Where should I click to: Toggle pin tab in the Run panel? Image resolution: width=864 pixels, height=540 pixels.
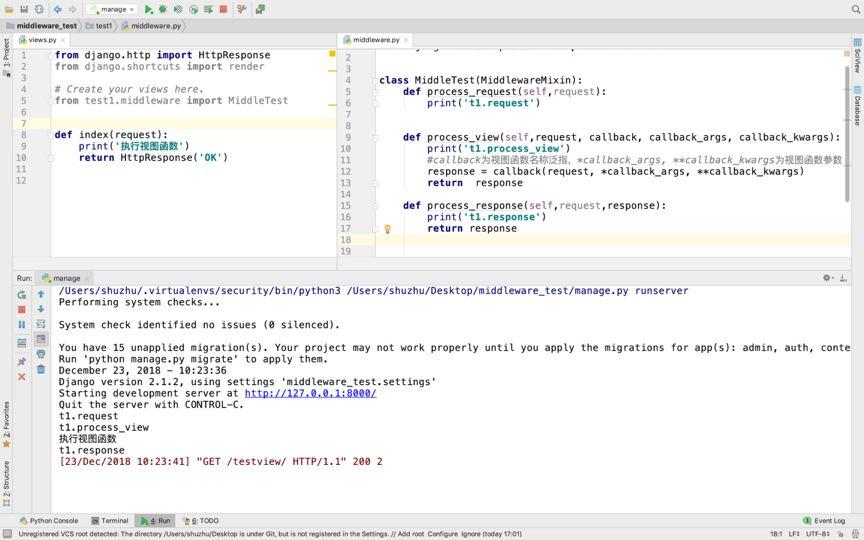point(22,362)
